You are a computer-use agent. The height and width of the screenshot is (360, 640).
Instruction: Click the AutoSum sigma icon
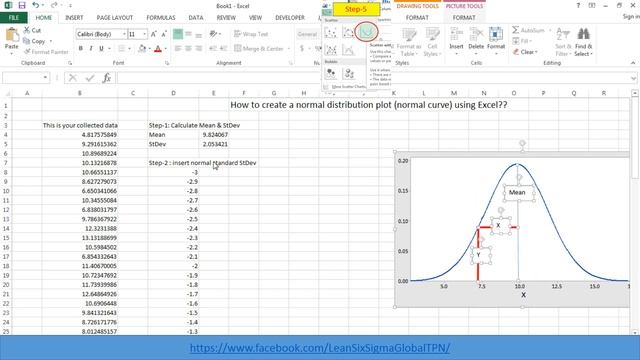click(516, 30)
